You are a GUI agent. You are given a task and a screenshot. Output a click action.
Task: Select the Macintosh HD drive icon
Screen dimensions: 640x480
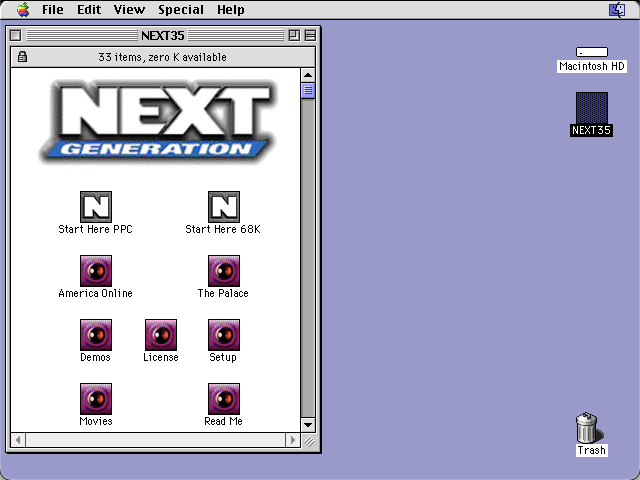[592, 52]
